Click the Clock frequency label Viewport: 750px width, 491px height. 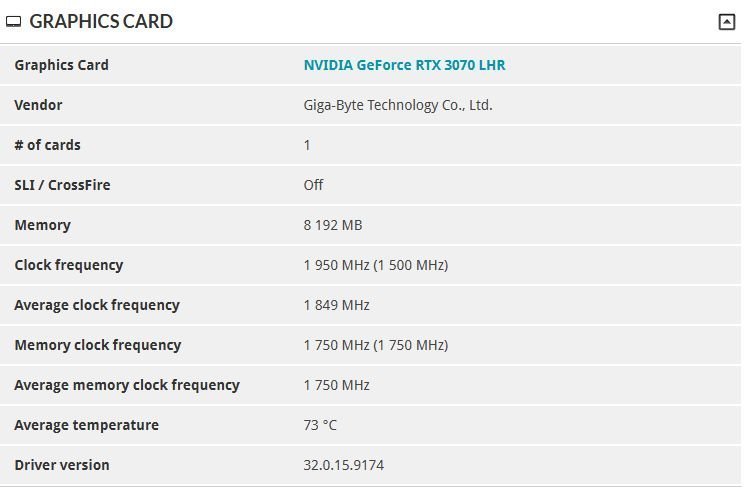[68, 265]
